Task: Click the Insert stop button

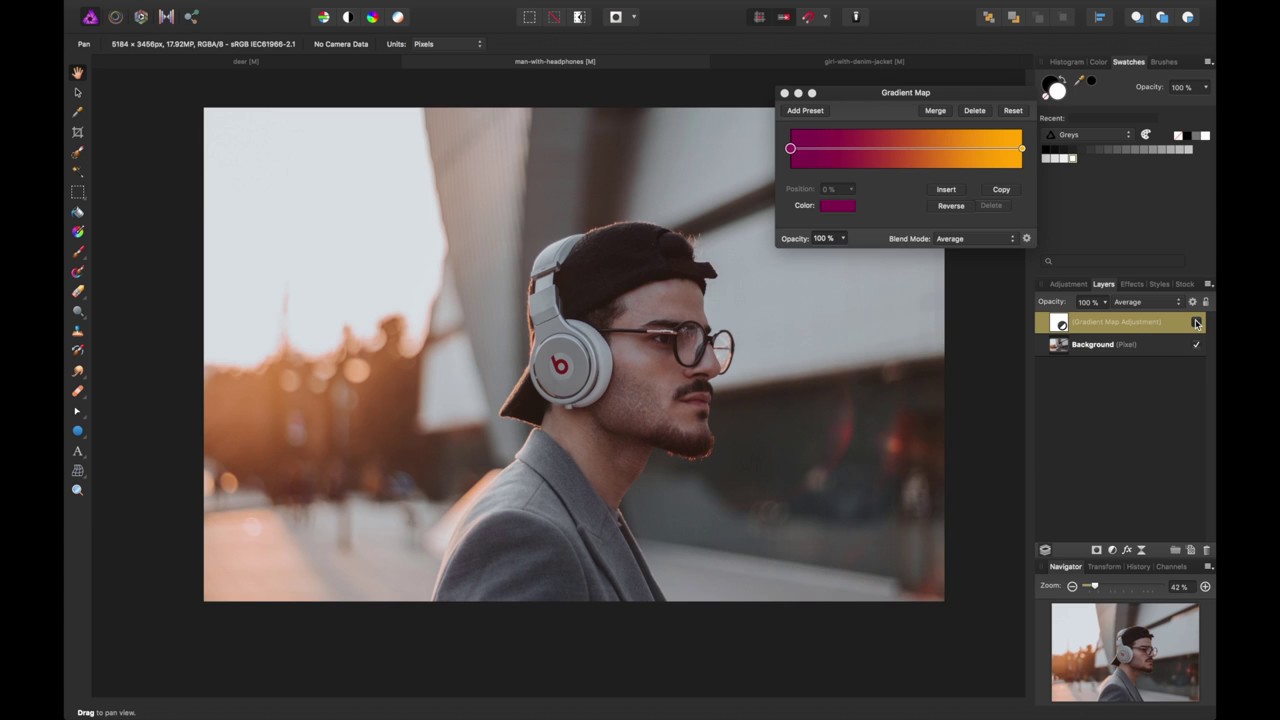Action: pyautogui.click(x=946, y=190)
